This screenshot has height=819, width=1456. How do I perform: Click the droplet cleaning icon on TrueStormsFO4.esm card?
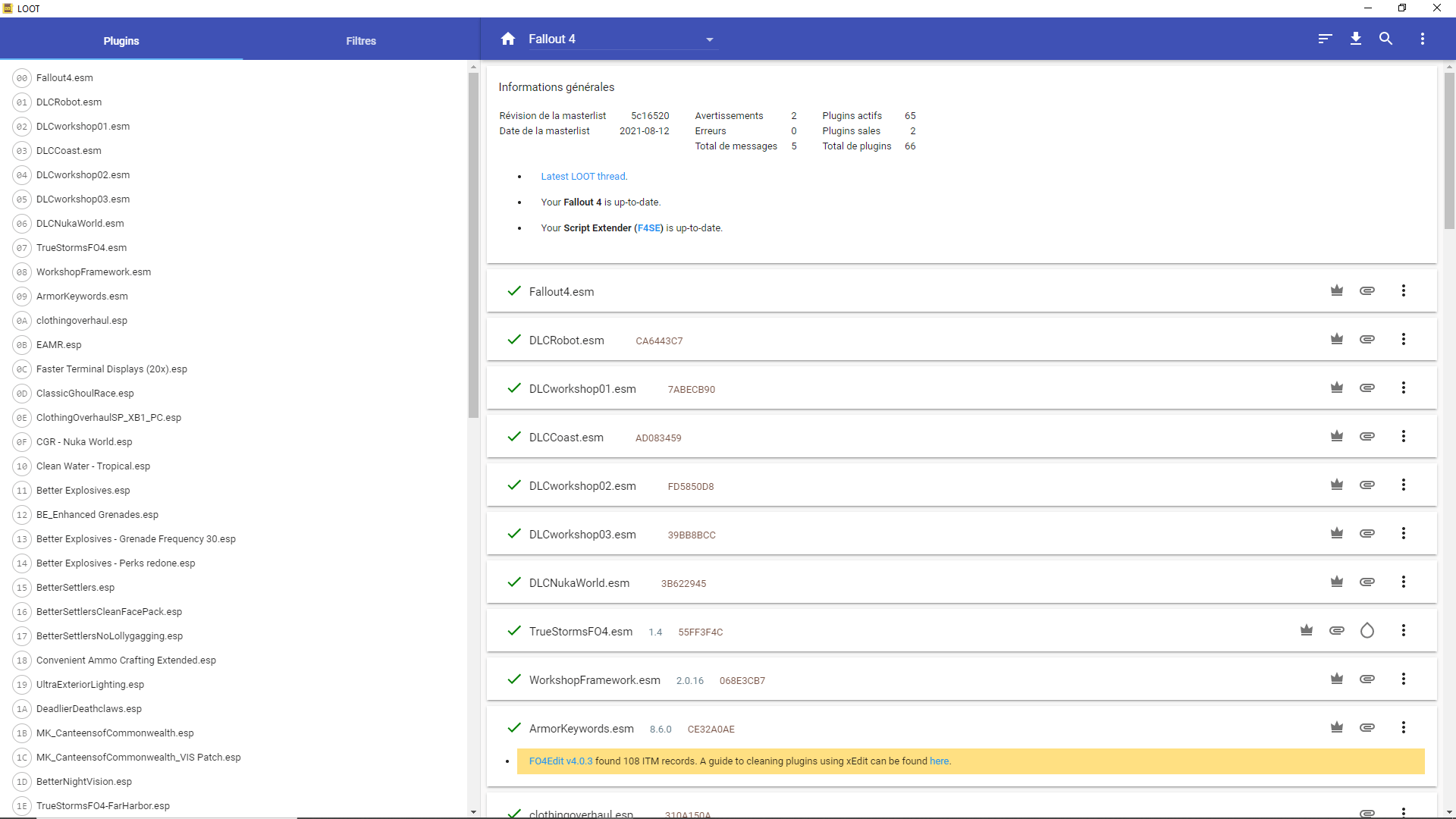click(1367, 630)
